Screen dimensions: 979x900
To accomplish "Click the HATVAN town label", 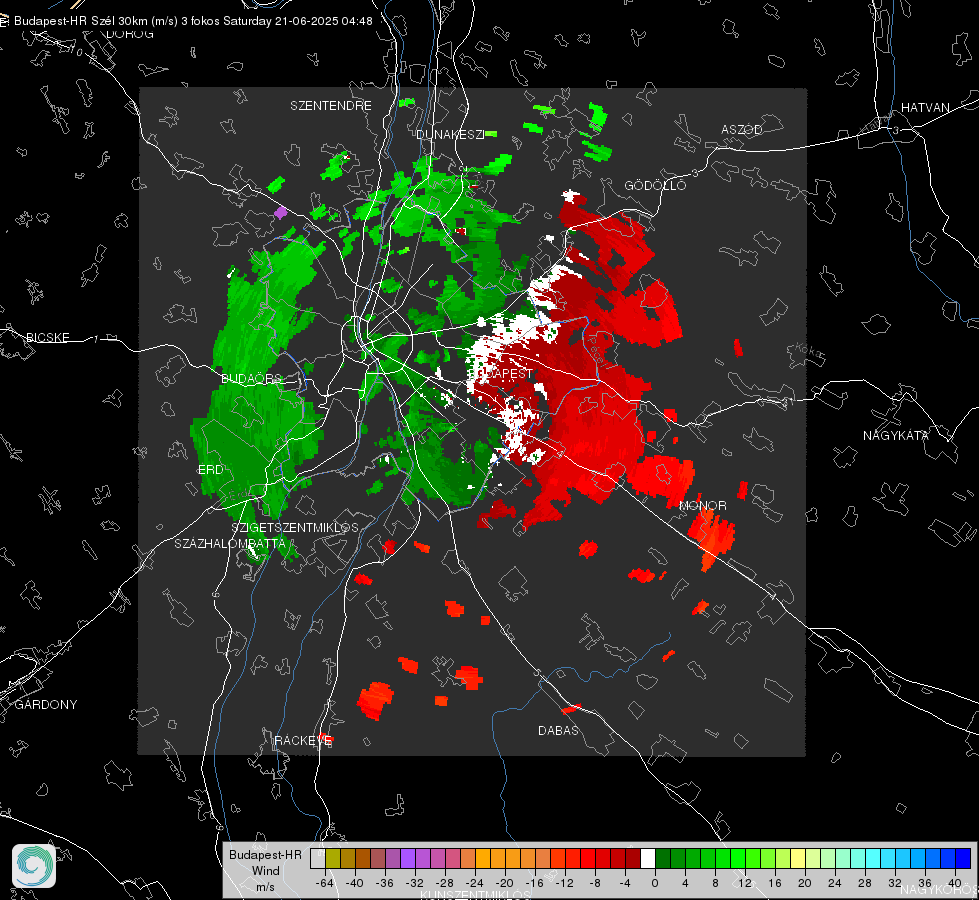I will 925,107.
